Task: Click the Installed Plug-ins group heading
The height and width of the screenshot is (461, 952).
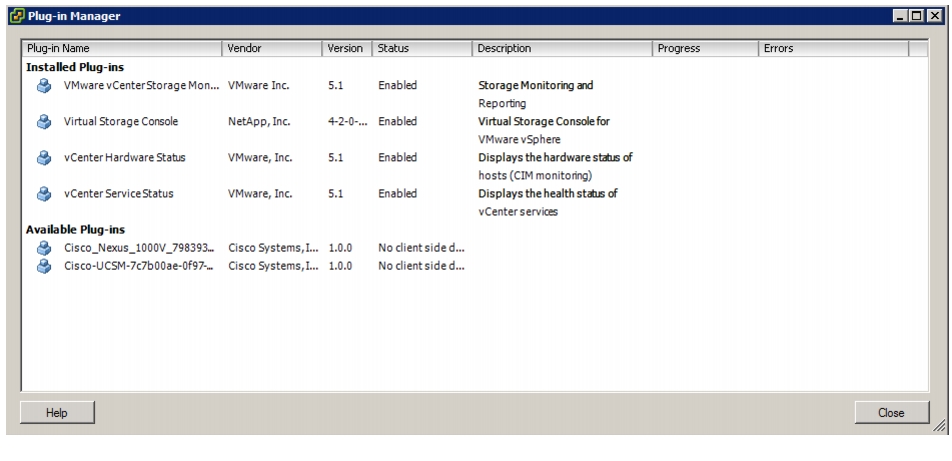Action: coord(75,67)
